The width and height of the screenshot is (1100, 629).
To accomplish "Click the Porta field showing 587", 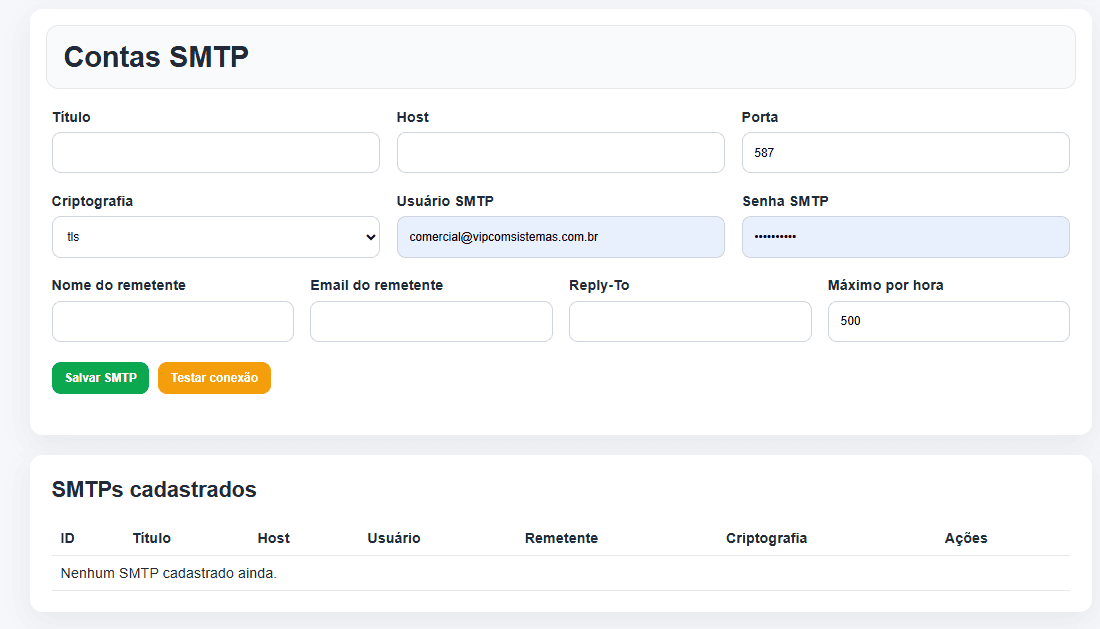I will pyautogui.click(x=905, y=153).
